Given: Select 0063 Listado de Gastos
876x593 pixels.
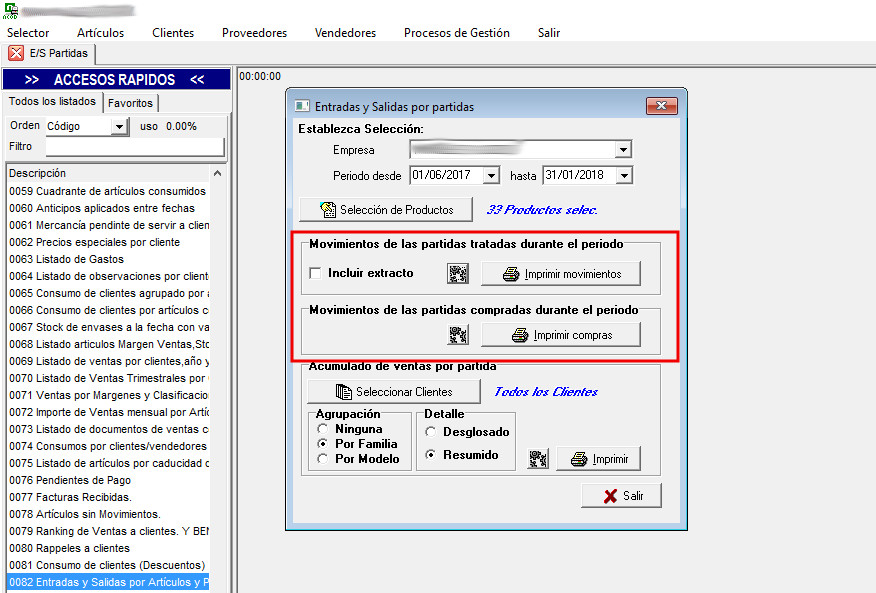Looking at the screenshot, I should (x=108, y=259).
